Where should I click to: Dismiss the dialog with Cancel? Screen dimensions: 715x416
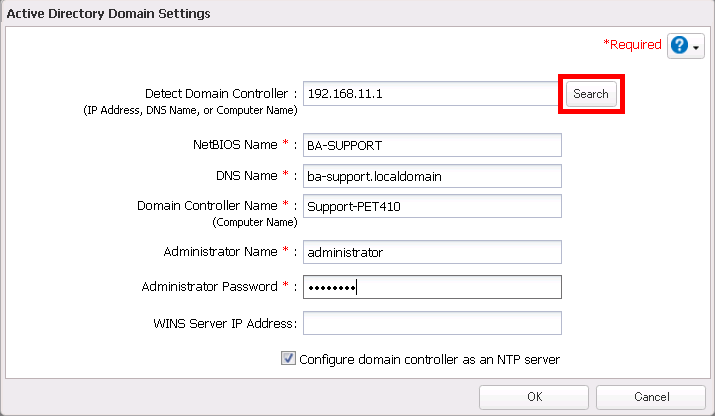click(653, 397)
